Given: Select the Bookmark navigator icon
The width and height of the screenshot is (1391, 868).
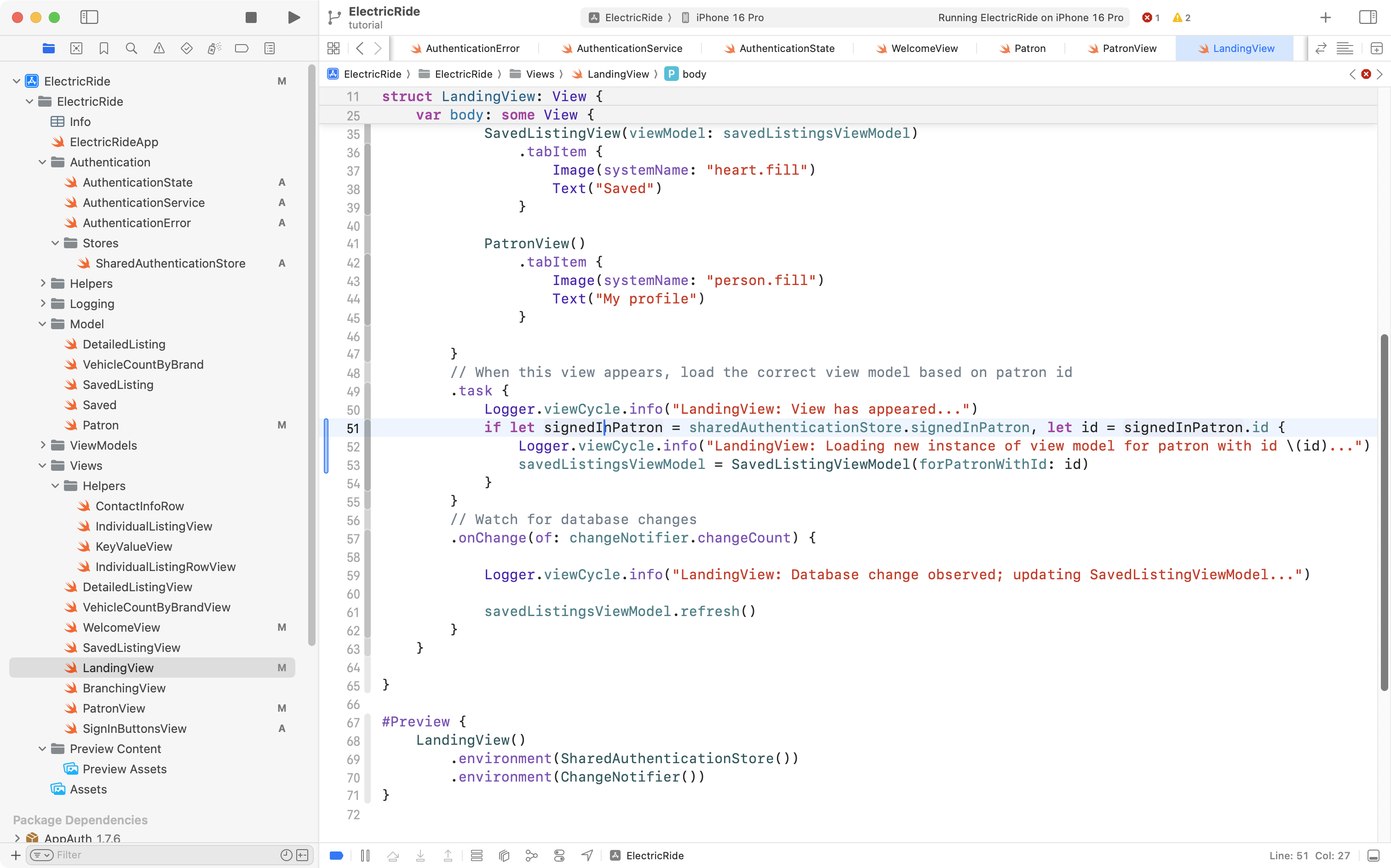Looking at the screenshot, I should tap(104, 48).
